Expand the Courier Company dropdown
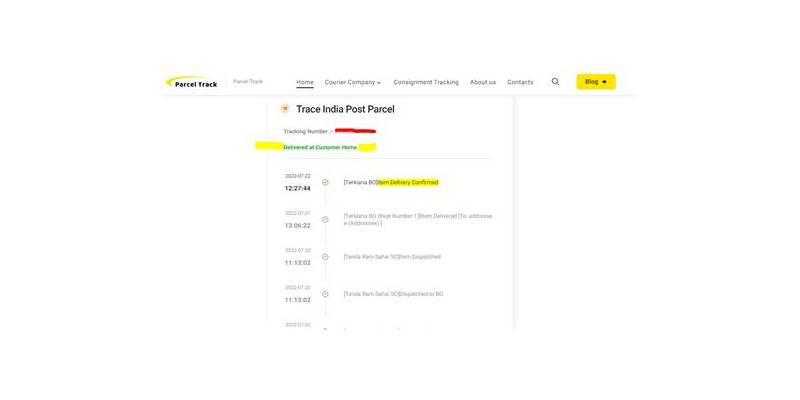Screen dimensions: 800x400 coord(353,82)
